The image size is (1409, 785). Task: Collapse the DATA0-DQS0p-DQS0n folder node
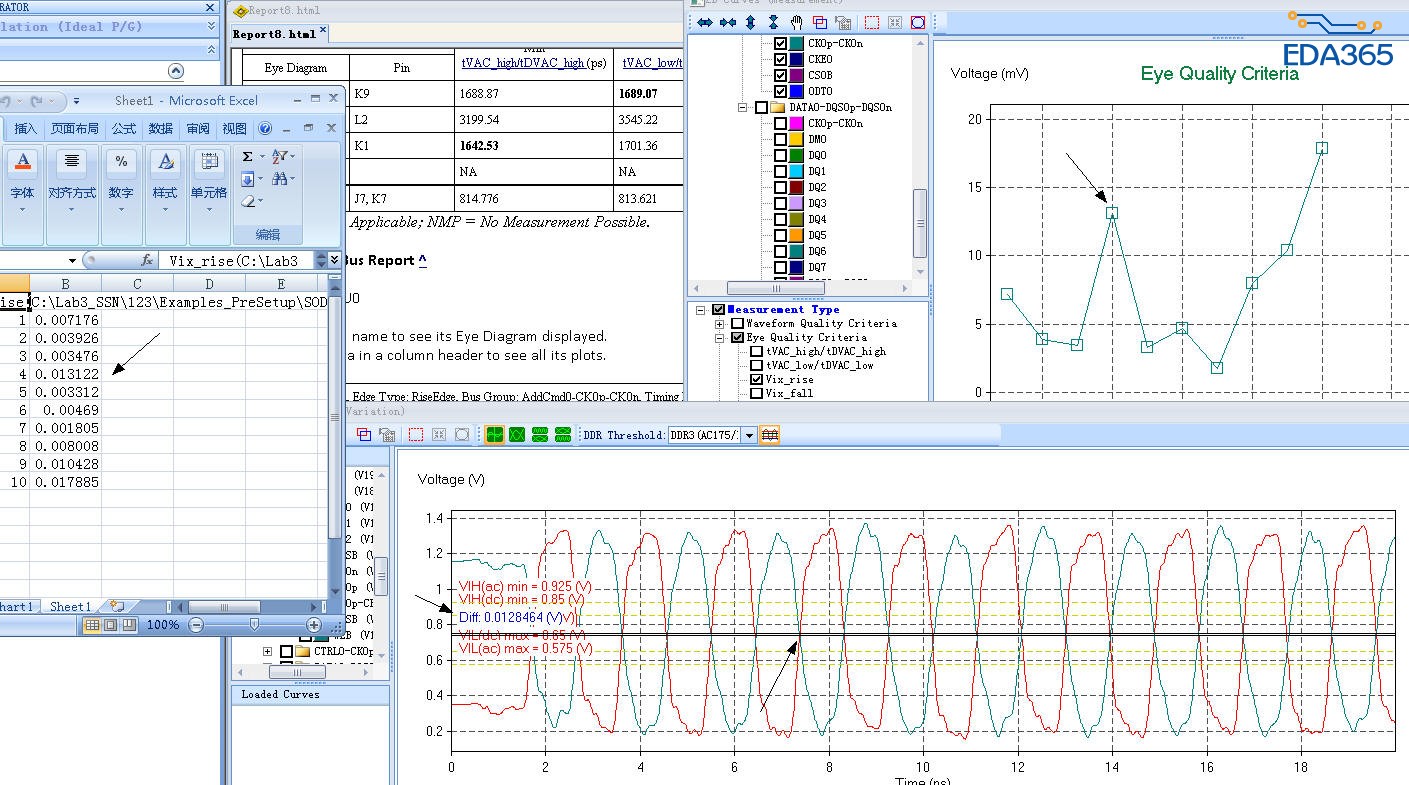coord(743,108)
